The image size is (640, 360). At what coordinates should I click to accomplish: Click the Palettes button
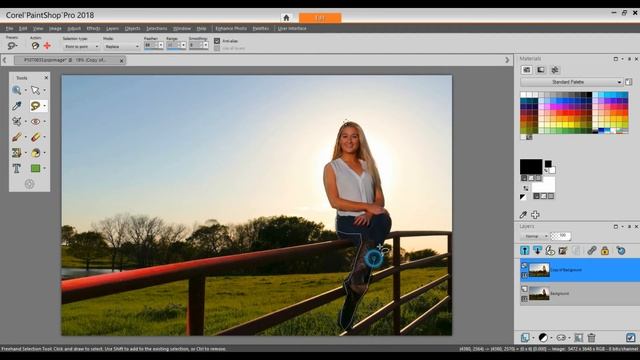pos(260,29)
